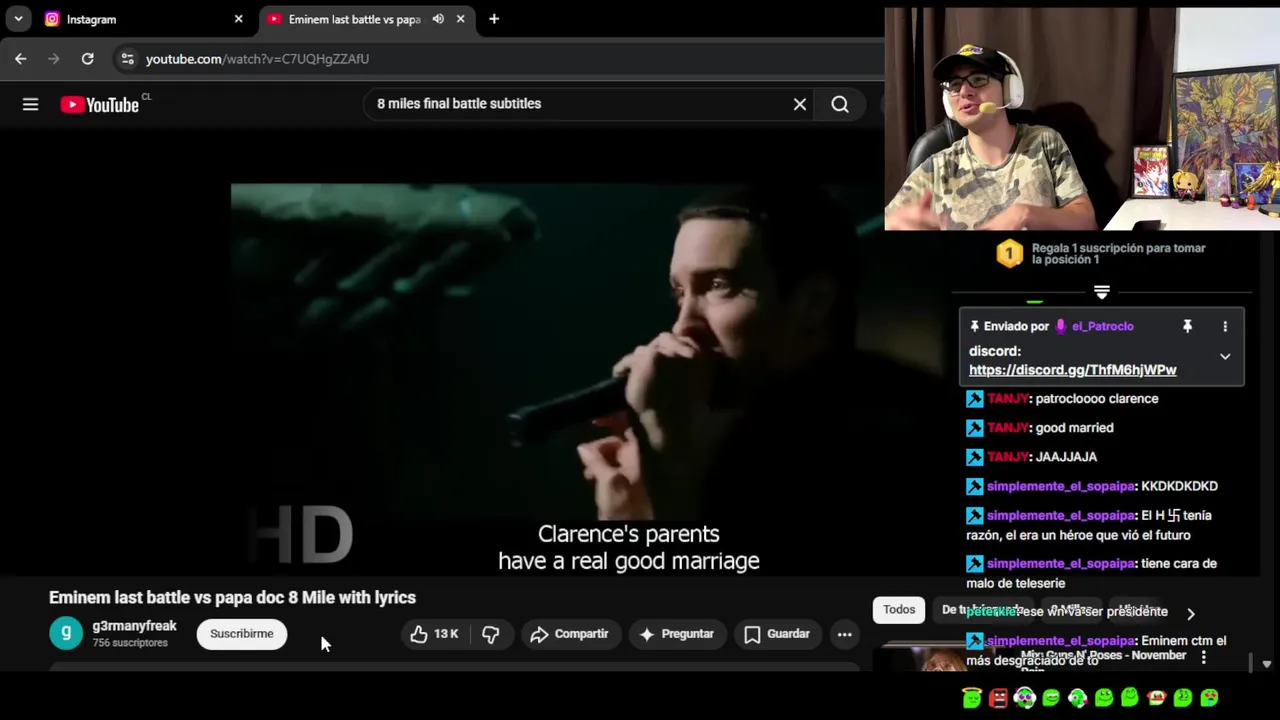Click the green emote with heart eyes
The width and height of the screenshot is (1280, 720).
pos(1209,698)
